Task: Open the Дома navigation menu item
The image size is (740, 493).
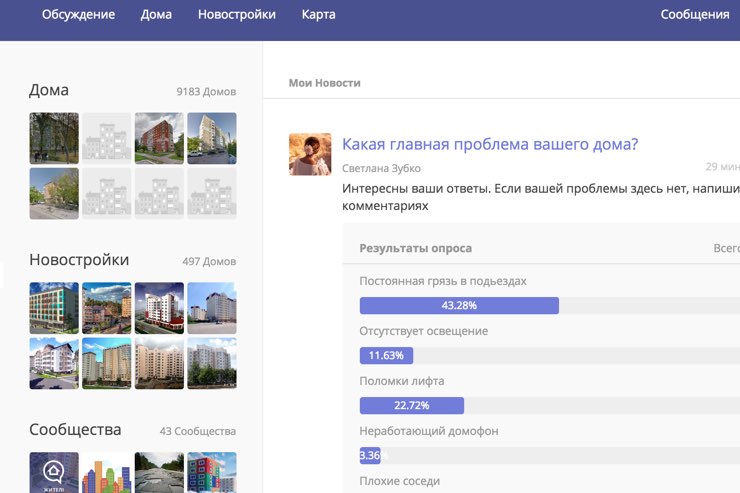Action: click(x=156, y=15)
